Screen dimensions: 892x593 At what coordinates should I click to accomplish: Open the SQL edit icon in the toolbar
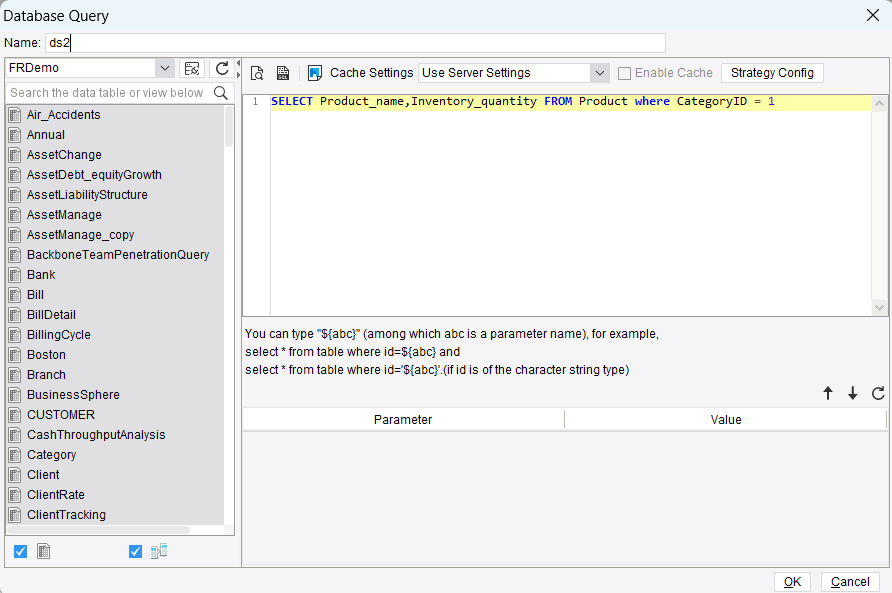coord(283,73)
